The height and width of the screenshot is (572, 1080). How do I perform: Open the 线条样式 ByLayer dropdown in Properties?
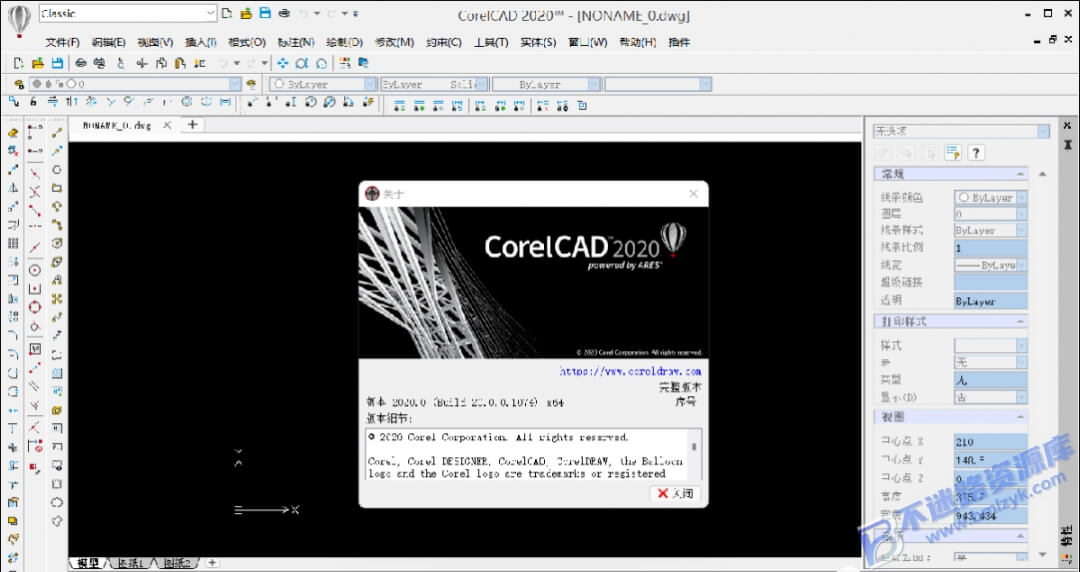[990, 231]
